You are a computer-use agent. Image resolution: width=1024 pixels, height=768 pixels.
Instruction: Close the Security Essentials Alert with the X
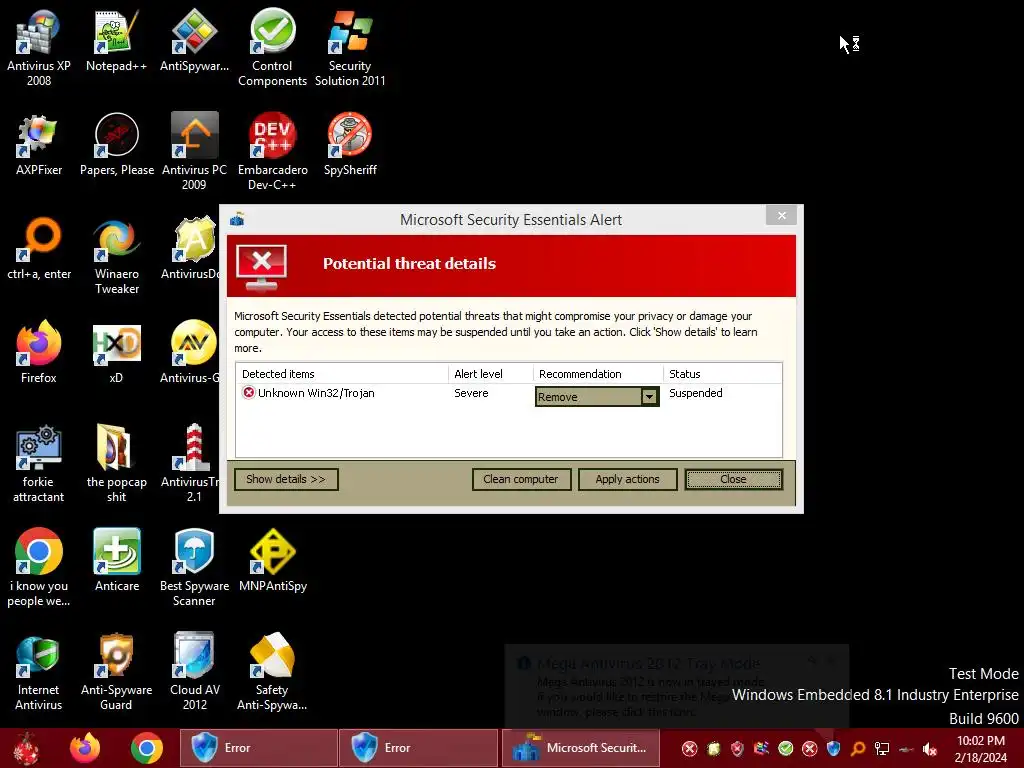coord(782,216)
